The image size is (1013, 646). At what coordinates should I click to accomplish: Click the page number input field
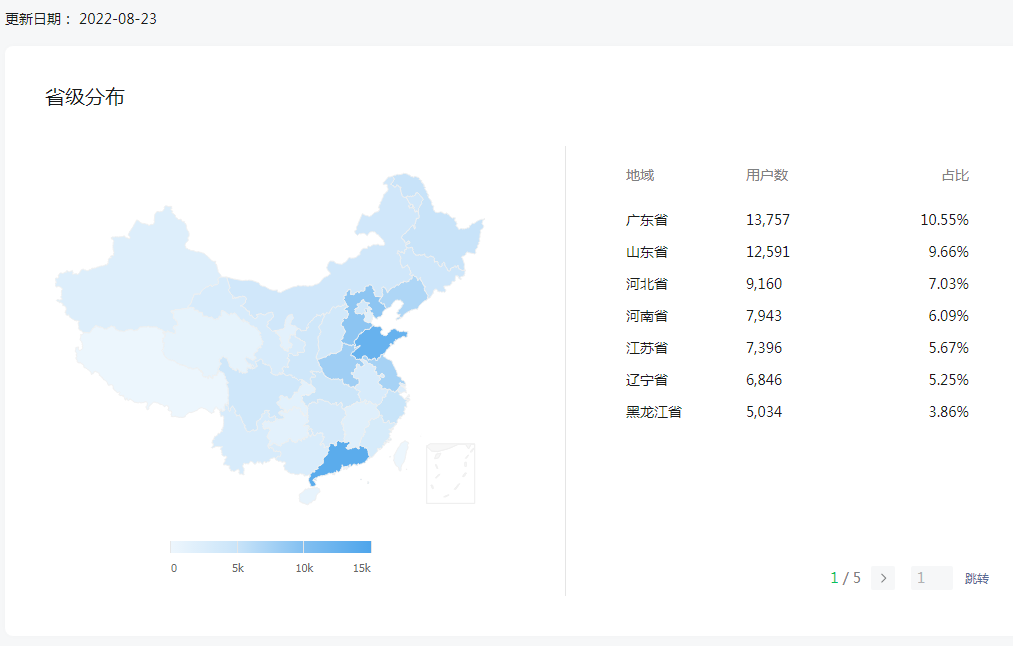[x=931, y=578]
